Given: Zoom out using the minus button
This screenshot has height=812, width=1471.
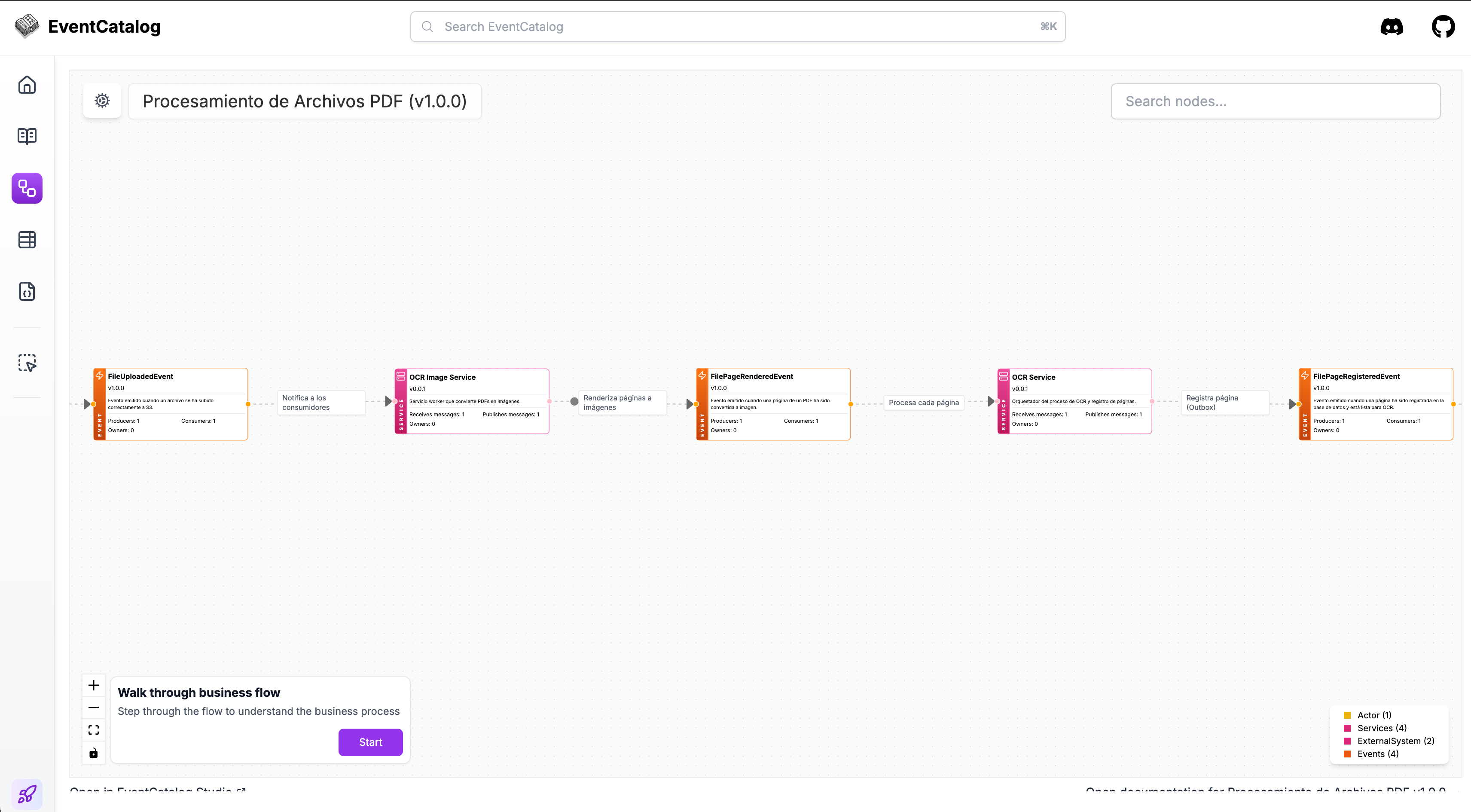Looking at the screenshot, I should coord(94,708).
